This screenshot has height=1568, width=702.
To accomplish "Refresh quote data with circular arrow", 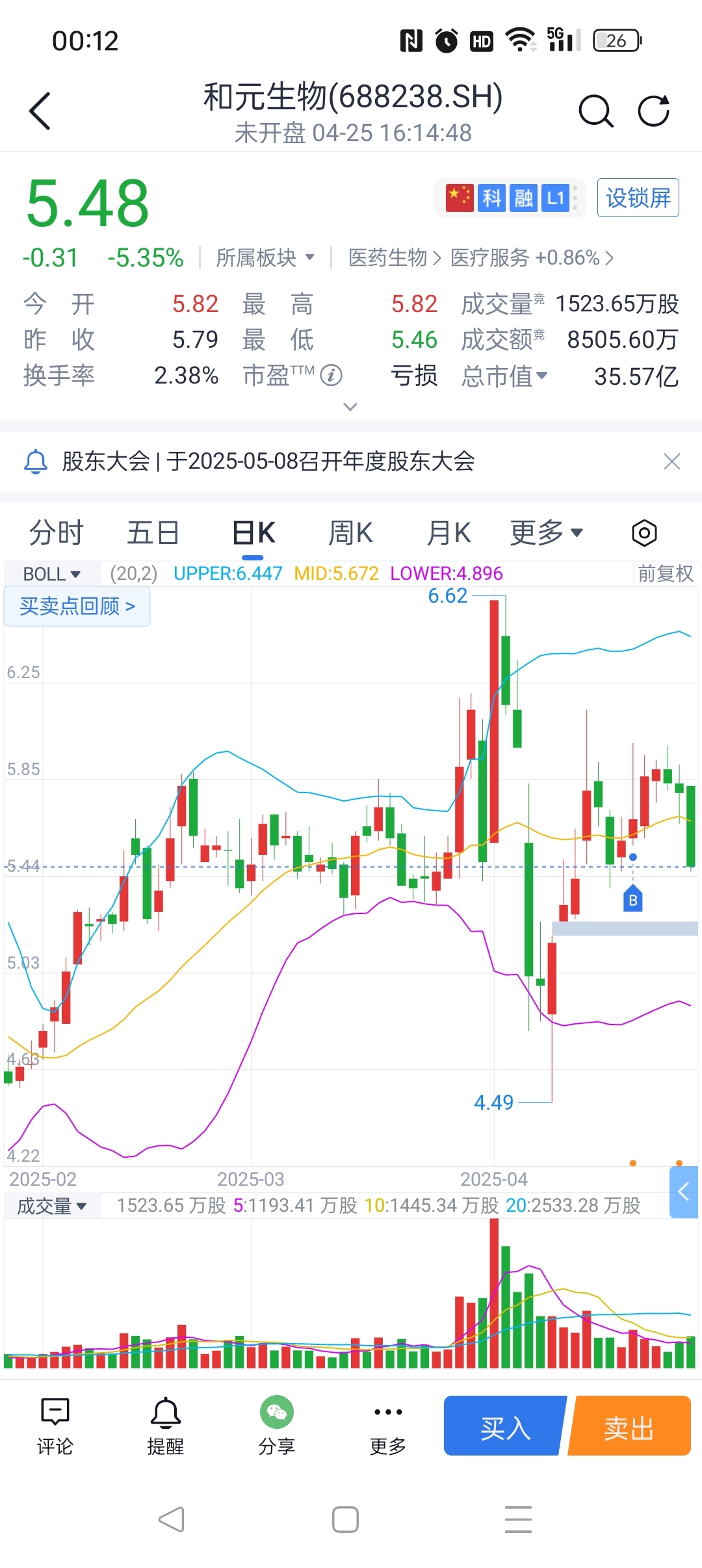I will pos(653,111).
